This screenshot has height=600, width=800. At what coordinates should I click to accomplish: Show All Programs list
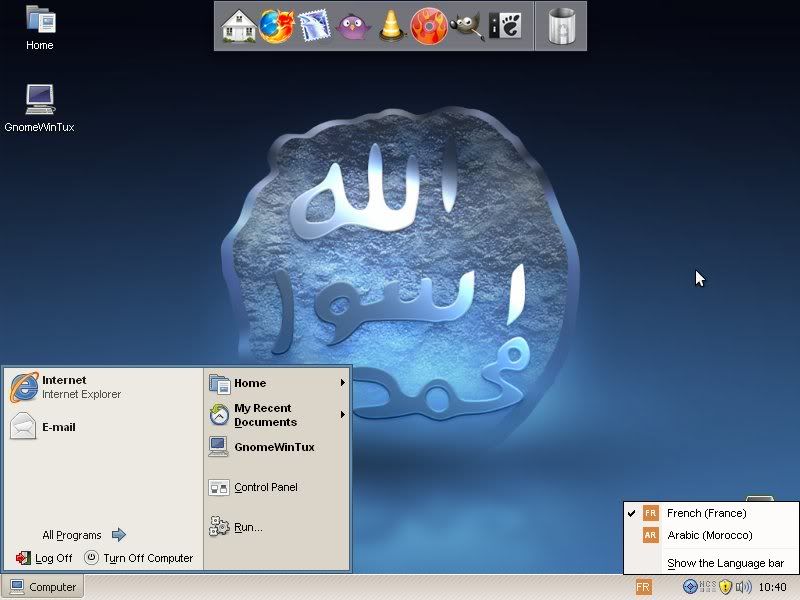tap(84, 535)
